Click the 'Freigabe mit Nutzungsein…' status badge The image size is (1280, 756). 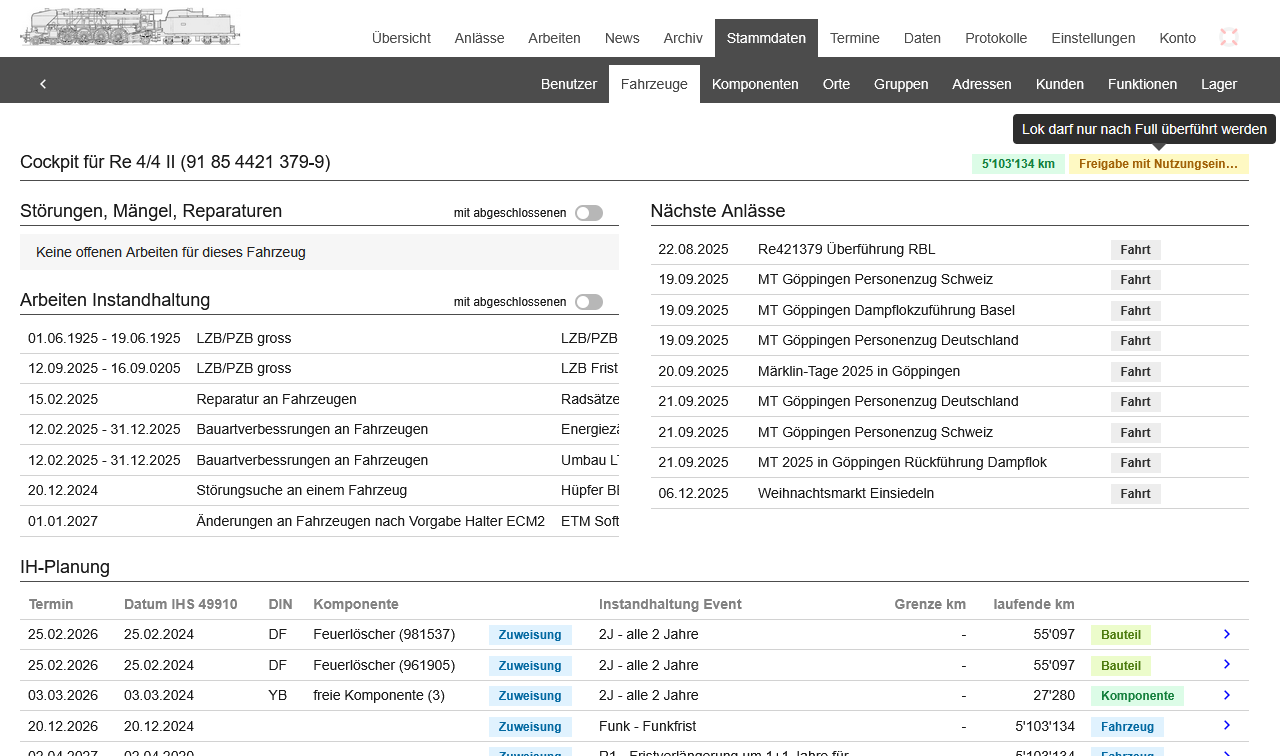click(x=1158, y=164)
